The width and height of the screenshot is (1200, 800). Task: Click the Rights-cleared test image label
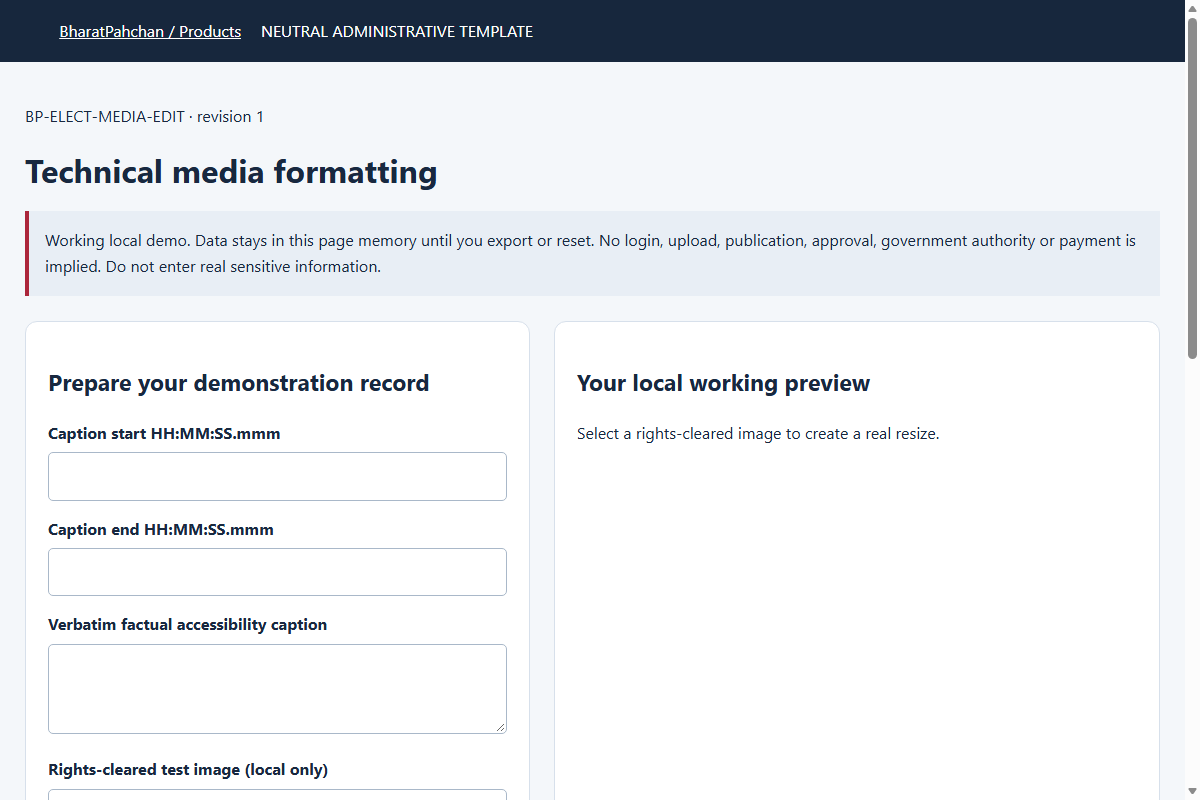[x=188, y=770]
